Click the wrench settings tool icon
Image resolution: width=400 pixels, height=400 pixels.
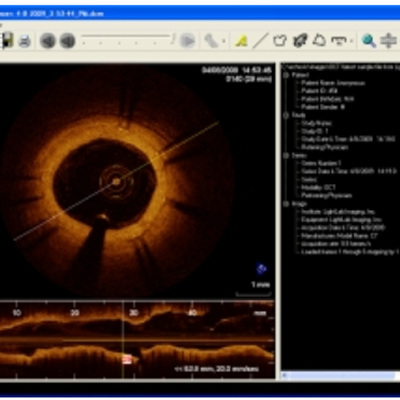(x=211, y=41)
